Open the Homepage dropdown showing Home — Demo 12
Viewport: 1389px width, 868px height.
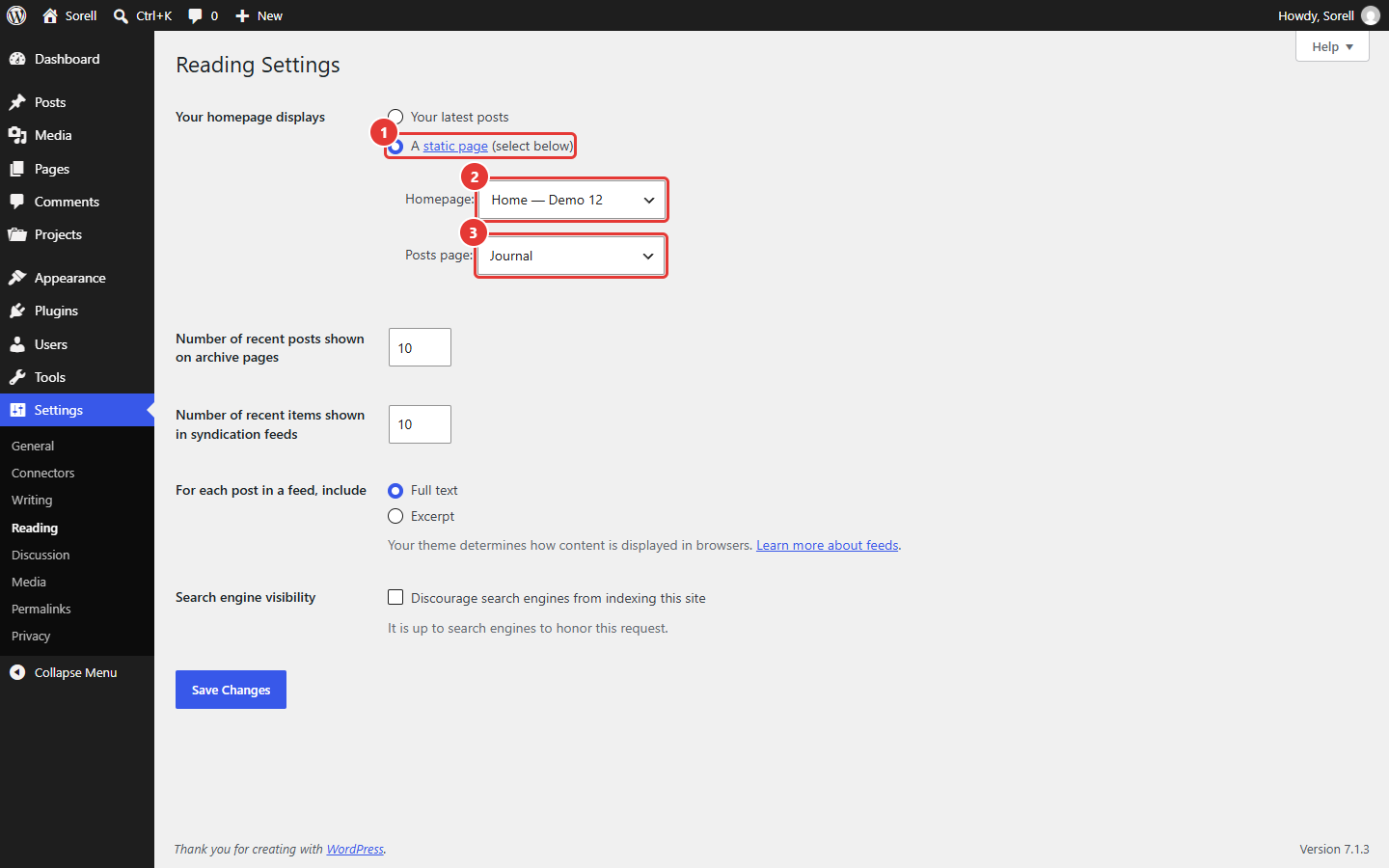pos(573,200)
